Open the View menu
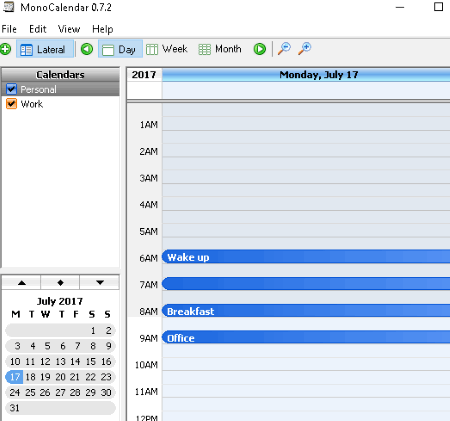450x421 pixels. 69,29
